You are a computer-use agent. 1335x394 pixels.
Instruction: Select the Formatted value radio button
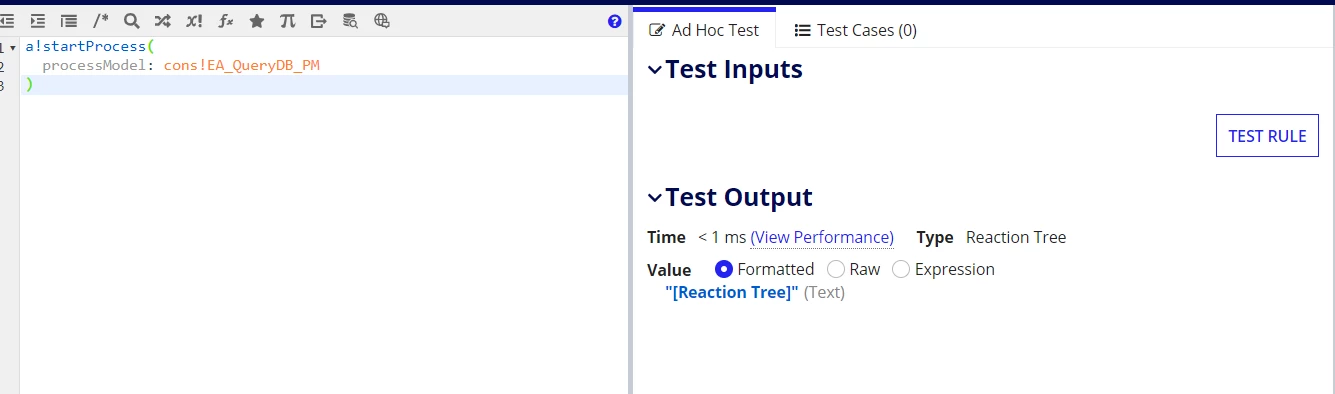pyautogui.click(x=725, y=269)
